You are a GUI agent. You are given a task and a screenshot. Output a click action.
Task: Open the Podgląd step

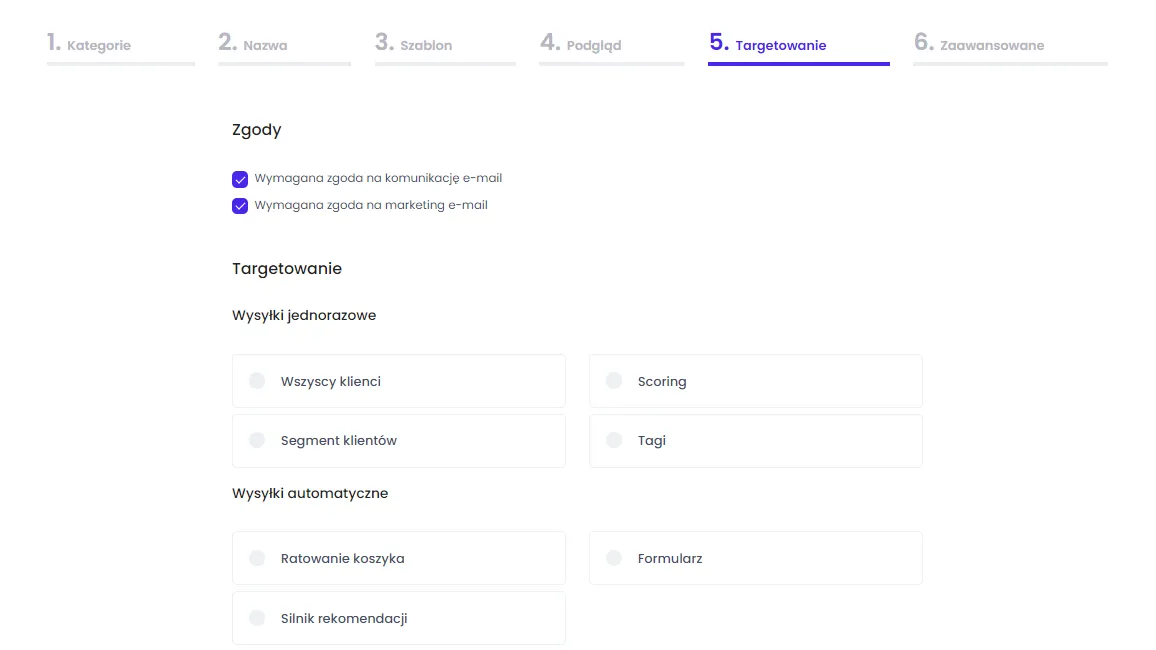(x=612, y=46)
